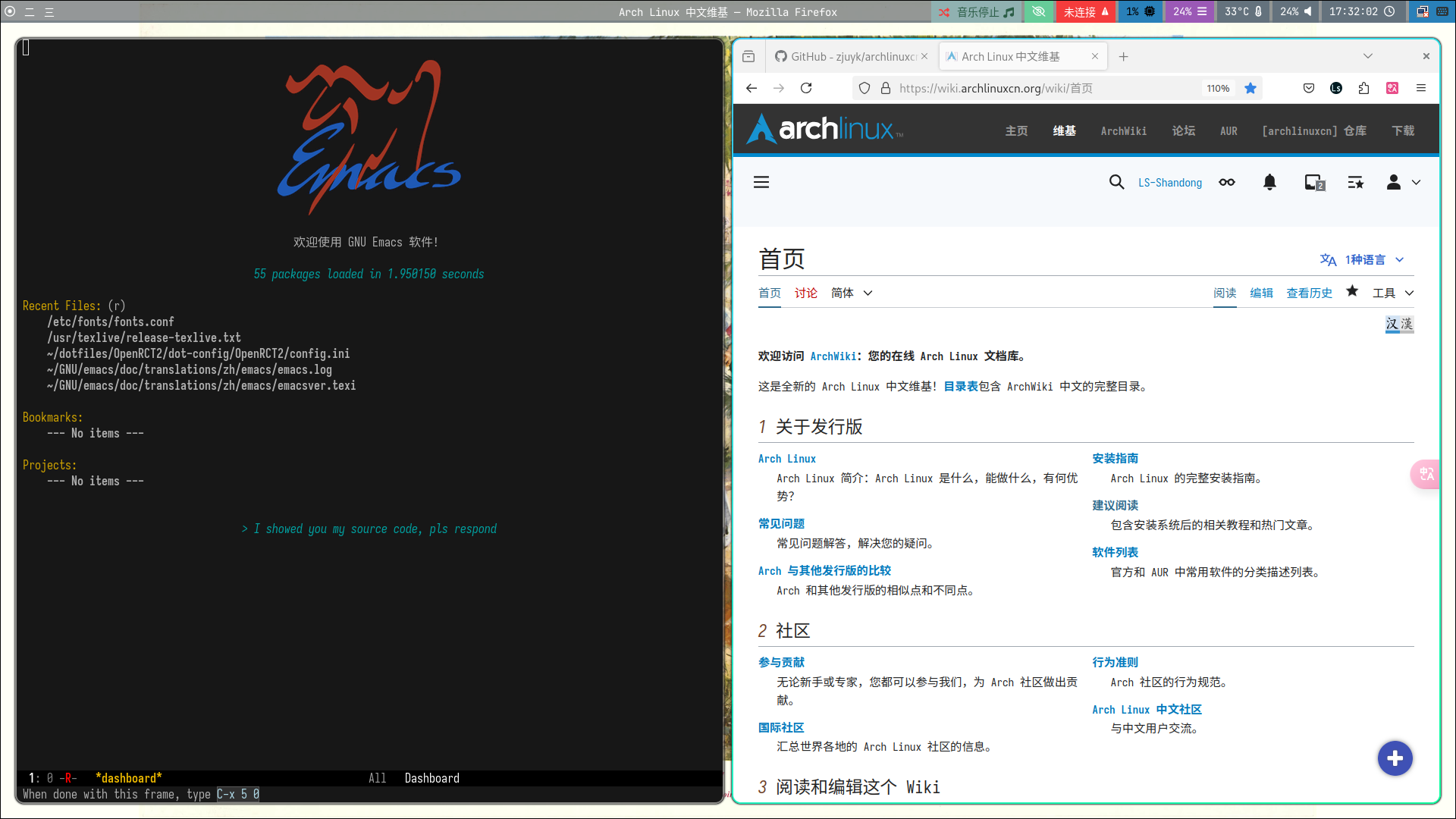Open the wiki watchlist icon
Viewport: 1456px width, 819px height.
point(1356,182)
